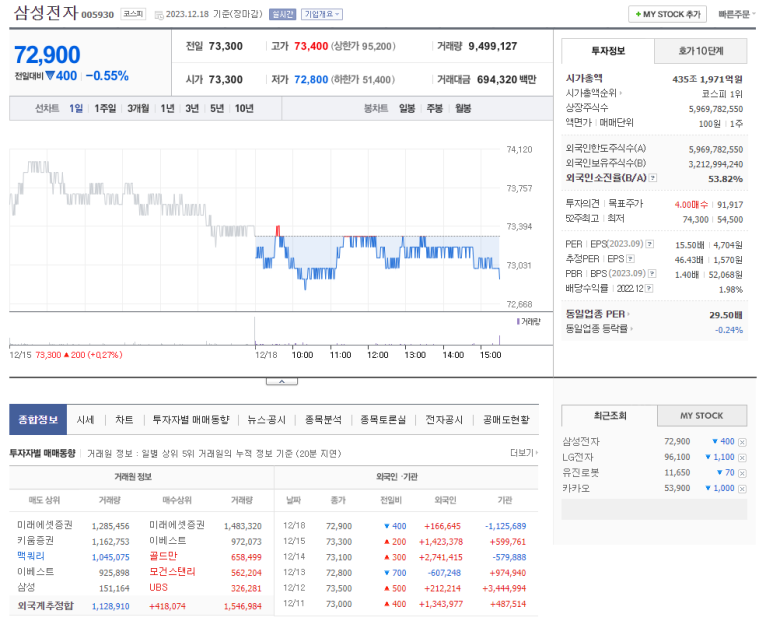773x621 pixels.
Task: Open the 빠른주문 dropdown
Action: (737, 14)
